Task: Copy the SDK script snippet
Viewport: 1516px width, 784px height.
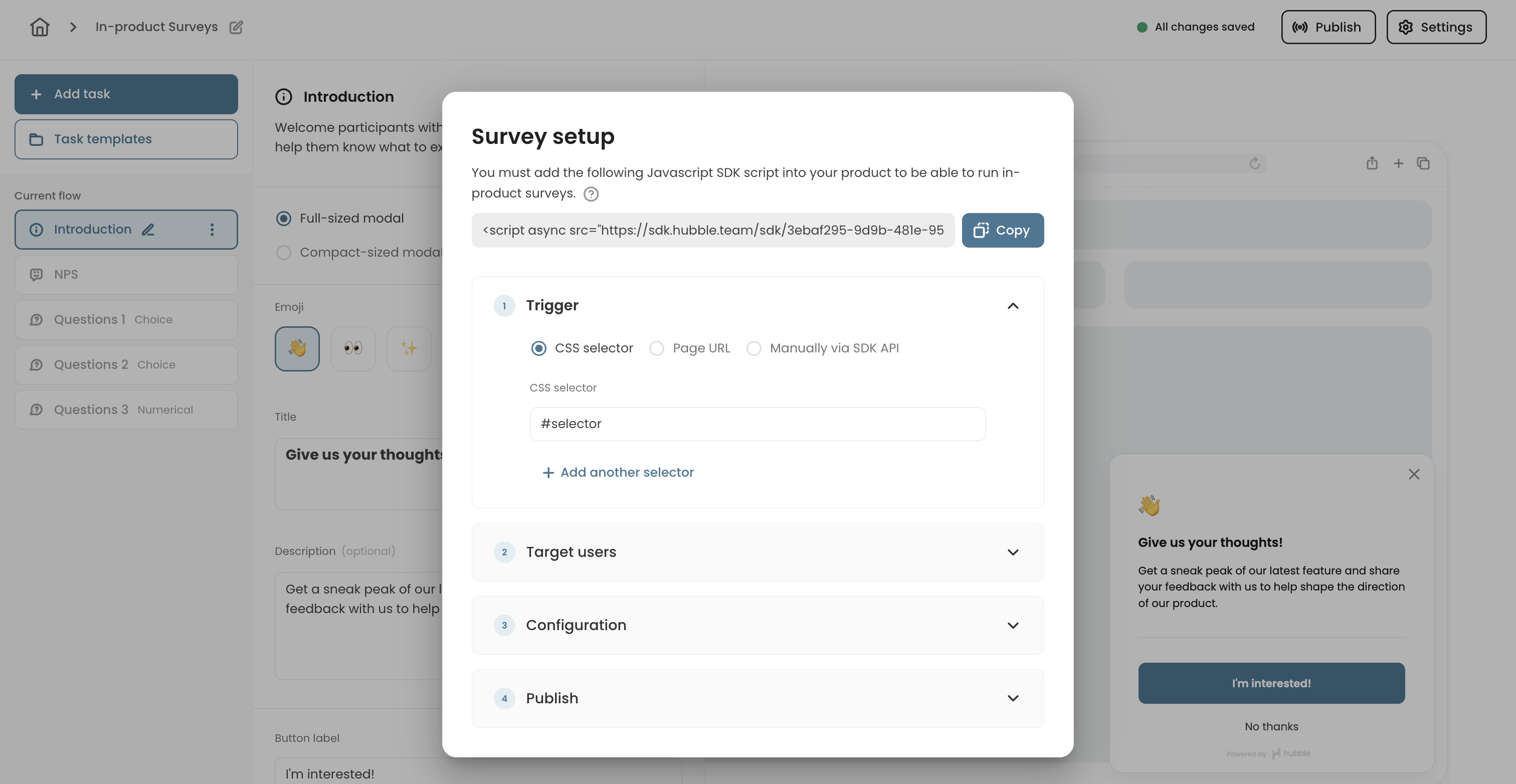Action: 1003,230
